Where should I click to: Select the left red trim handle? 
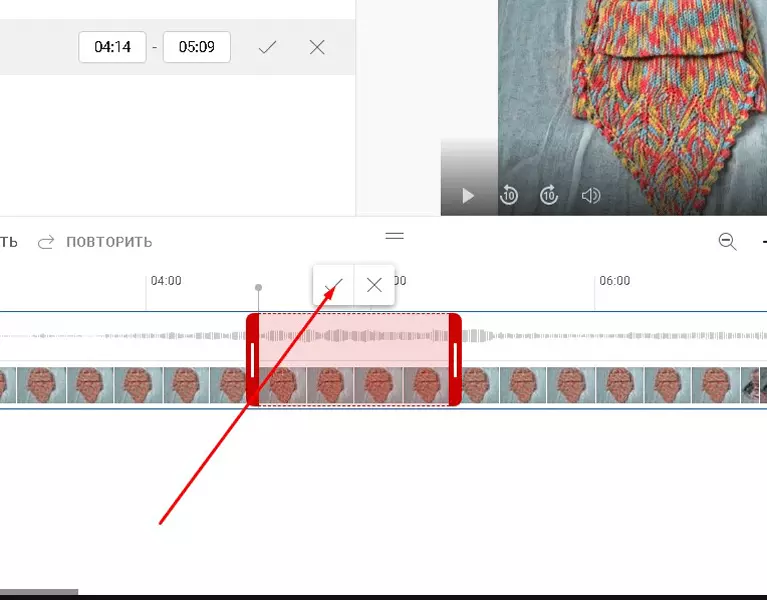click(x=252, y=360)
